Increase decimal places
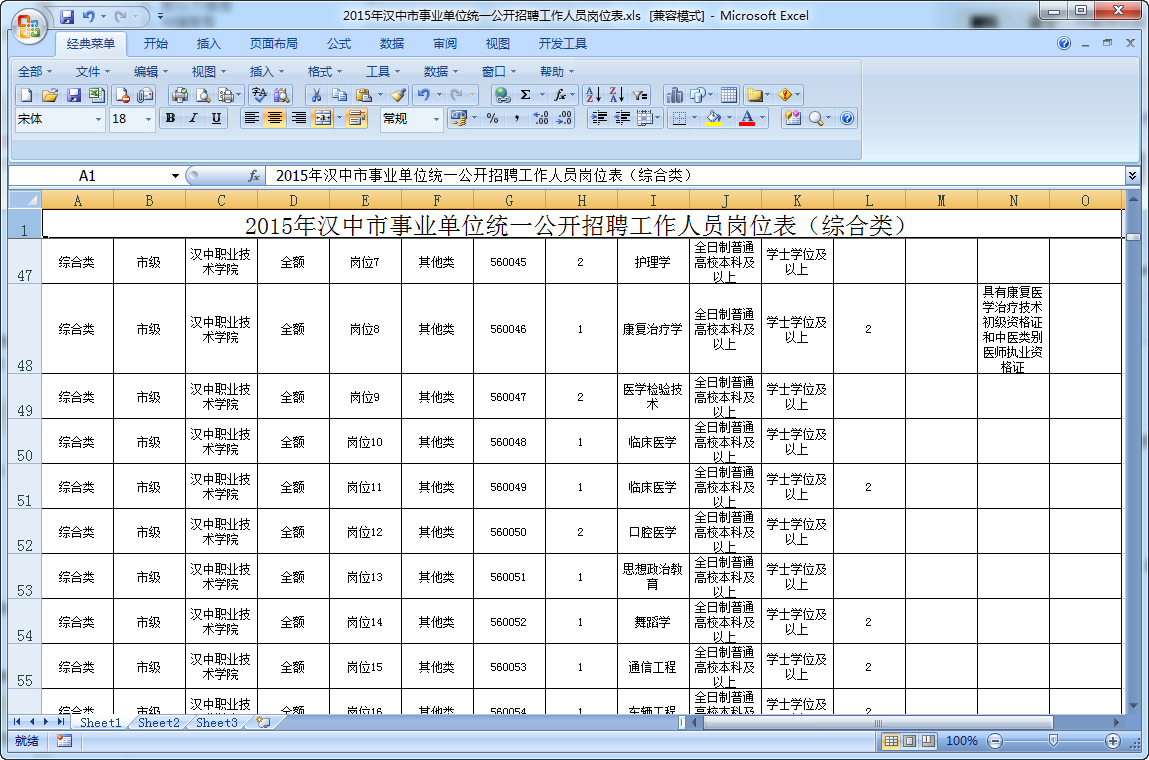 [x=541, y=118]
